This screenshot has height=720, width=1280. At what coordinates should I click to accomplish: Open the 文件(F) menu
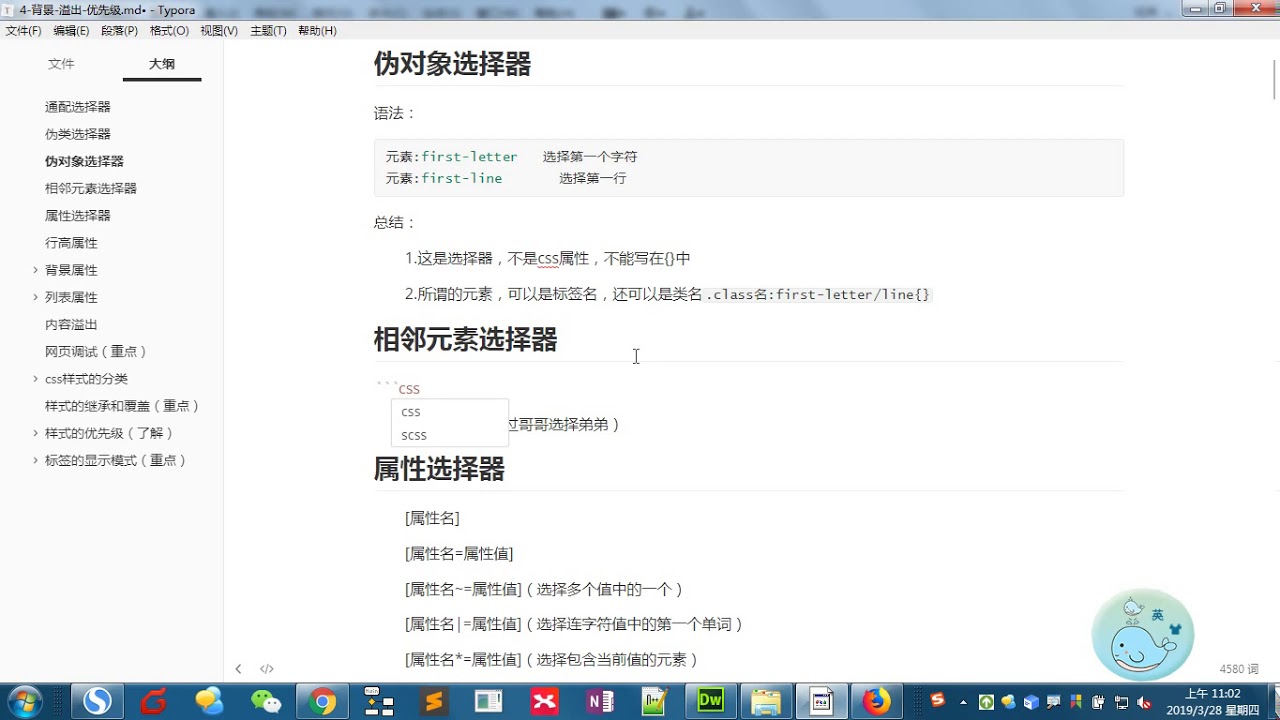(23, 31)
